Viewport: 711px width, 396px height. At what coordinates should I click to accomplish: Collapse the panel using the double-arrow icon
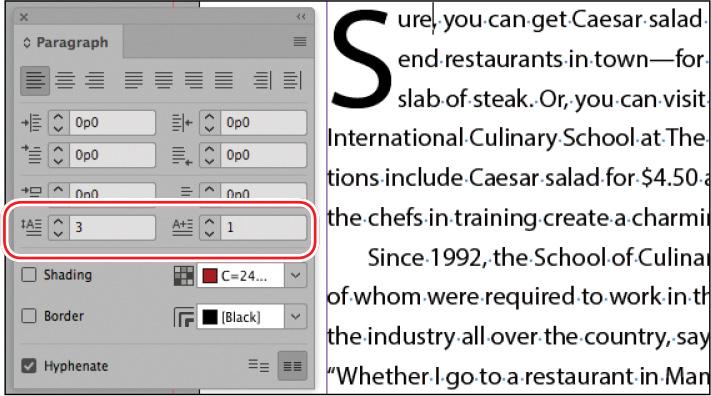tap(301, 17)
